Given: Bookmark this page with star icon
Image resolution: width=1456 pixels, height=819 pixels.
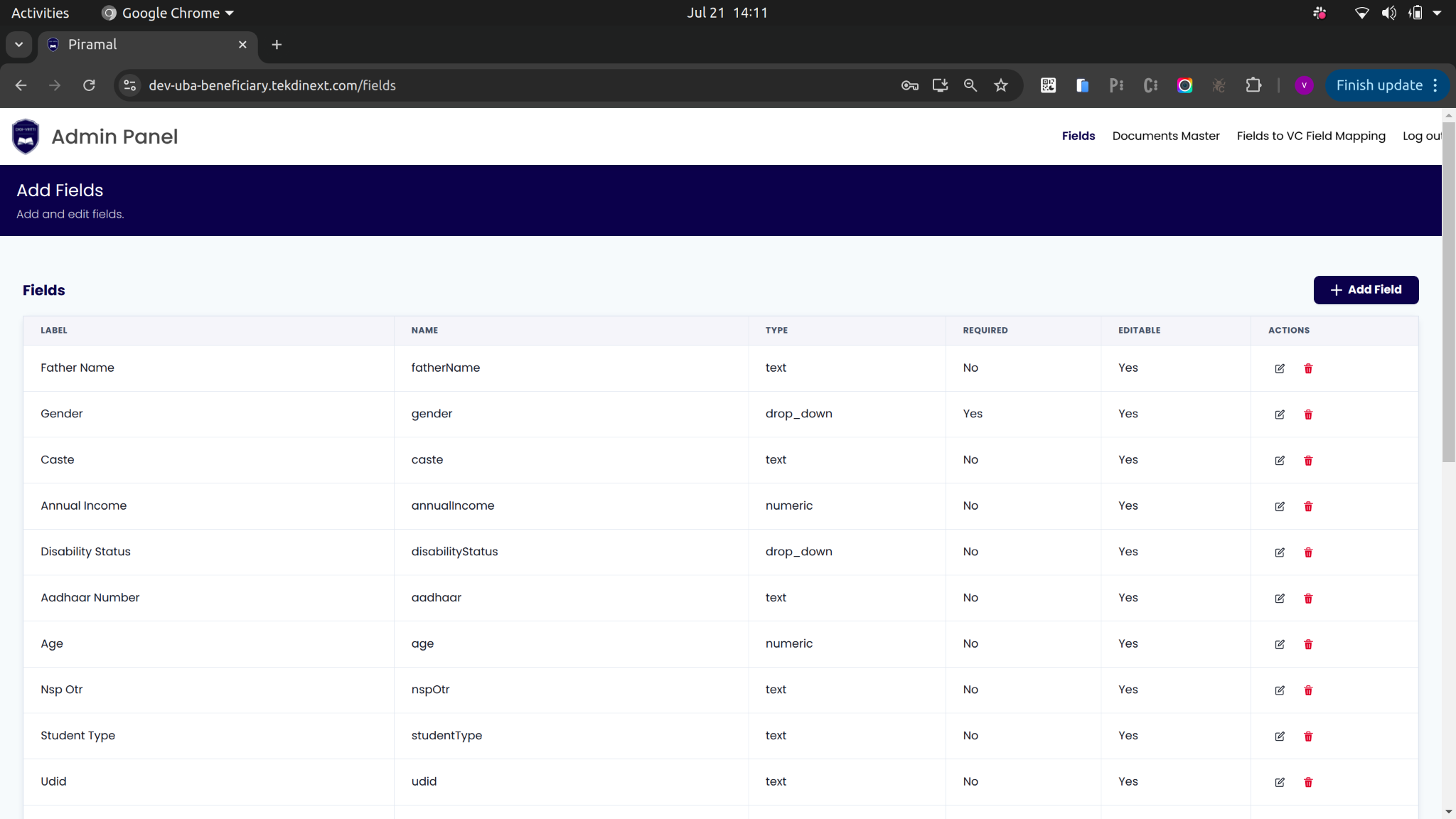Looking at the screenshot, I should pyautogui.click(x=1001, y=85).
